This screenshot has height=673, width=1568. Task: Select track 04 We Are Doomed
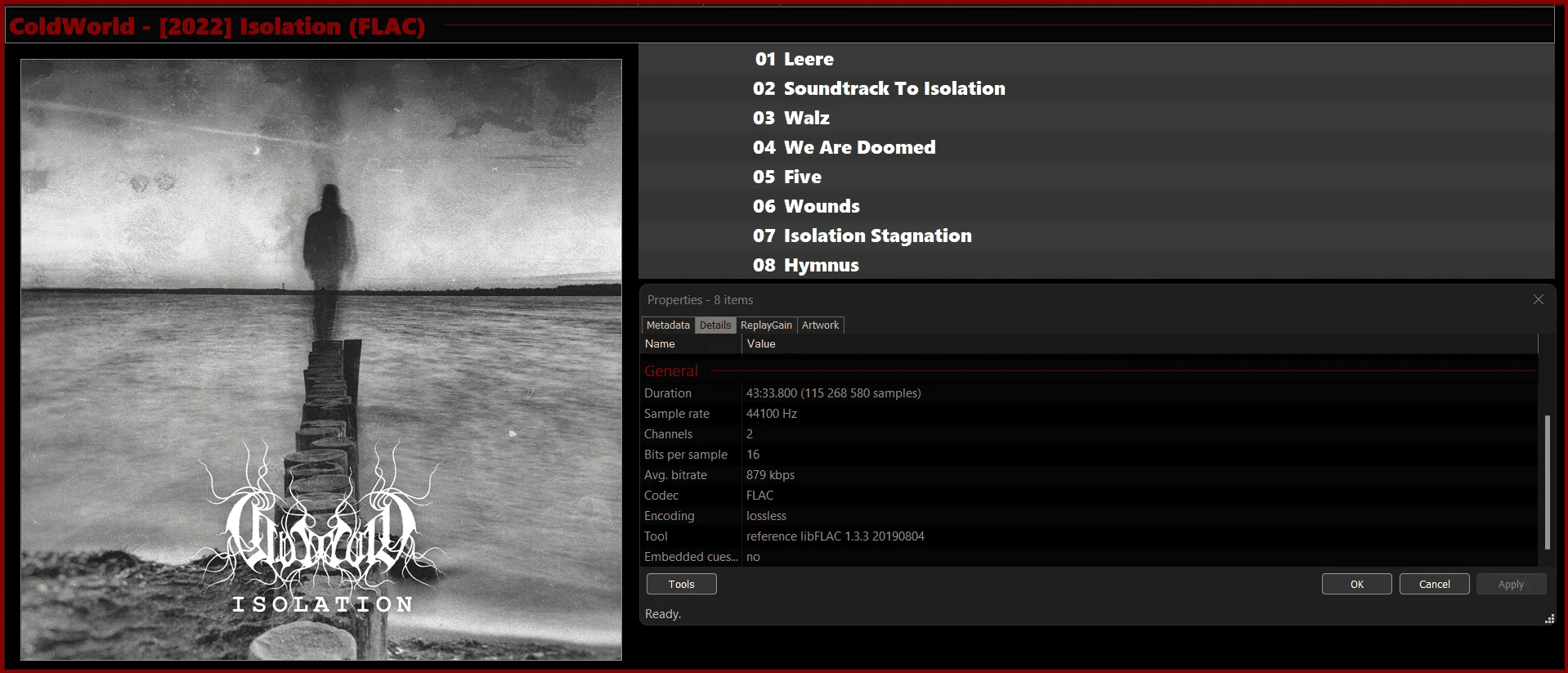click(x=1096, y=147)
